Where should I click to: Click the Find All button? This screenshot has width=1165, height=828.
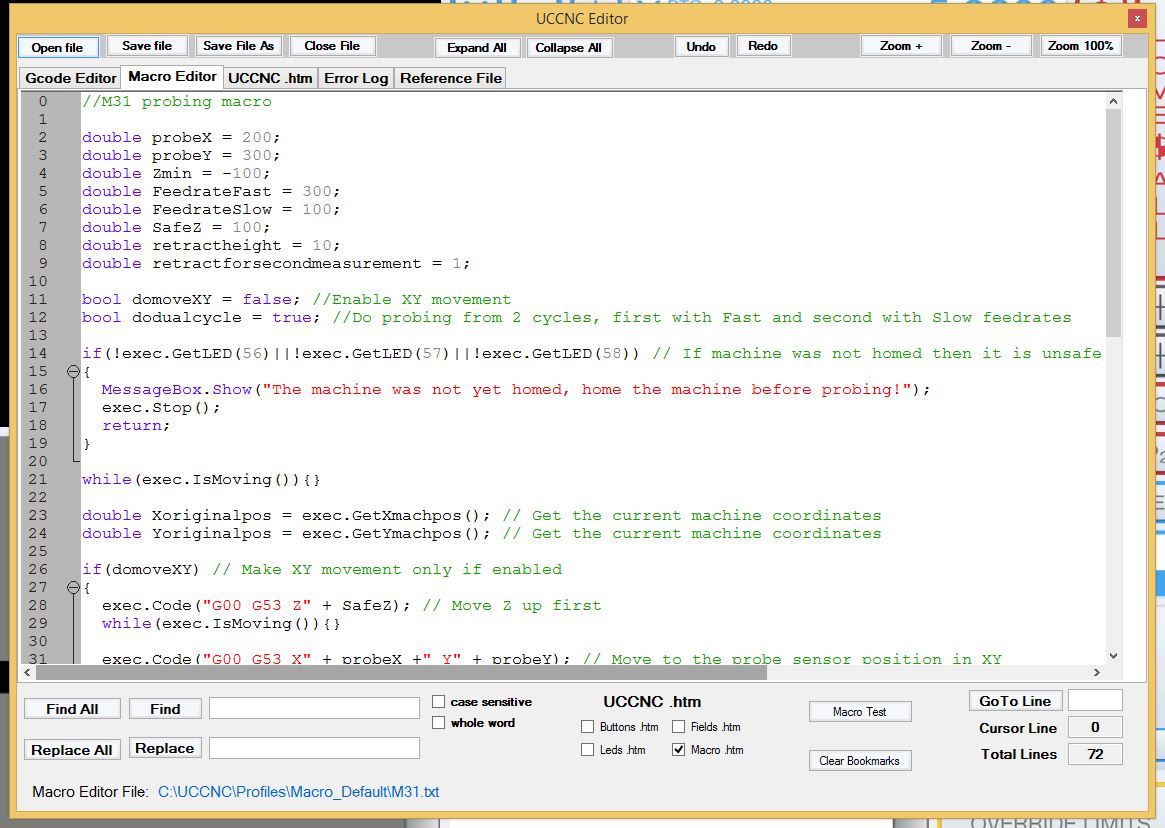72,709
